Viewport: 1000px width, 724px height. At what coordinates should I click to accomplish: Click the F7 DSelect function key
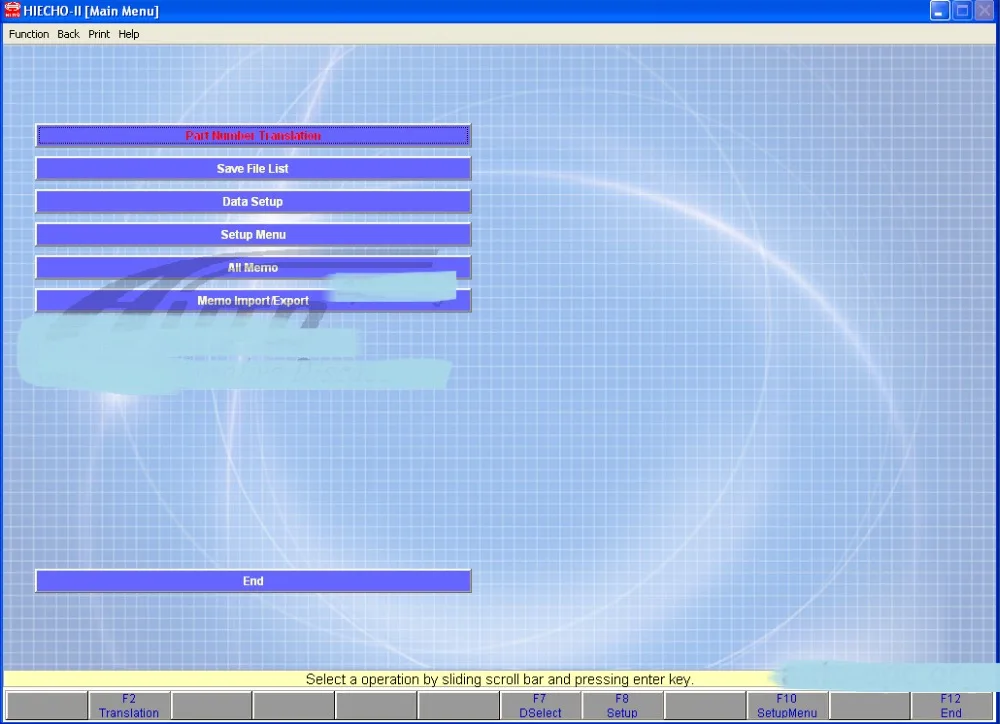pos(540,706)
